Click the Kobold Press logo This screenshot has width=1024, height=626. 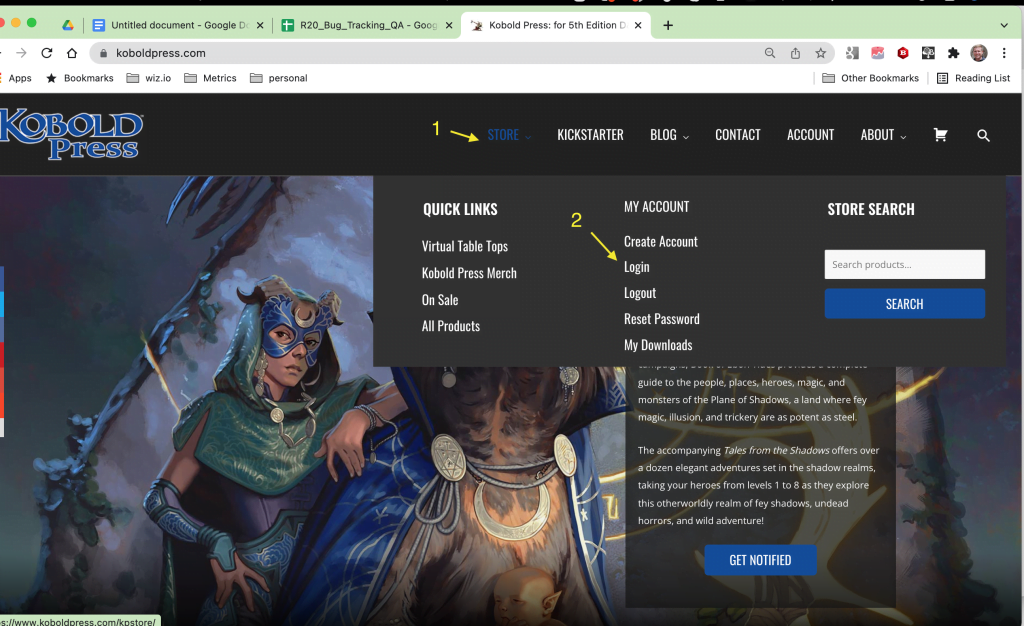pos(71,134)
